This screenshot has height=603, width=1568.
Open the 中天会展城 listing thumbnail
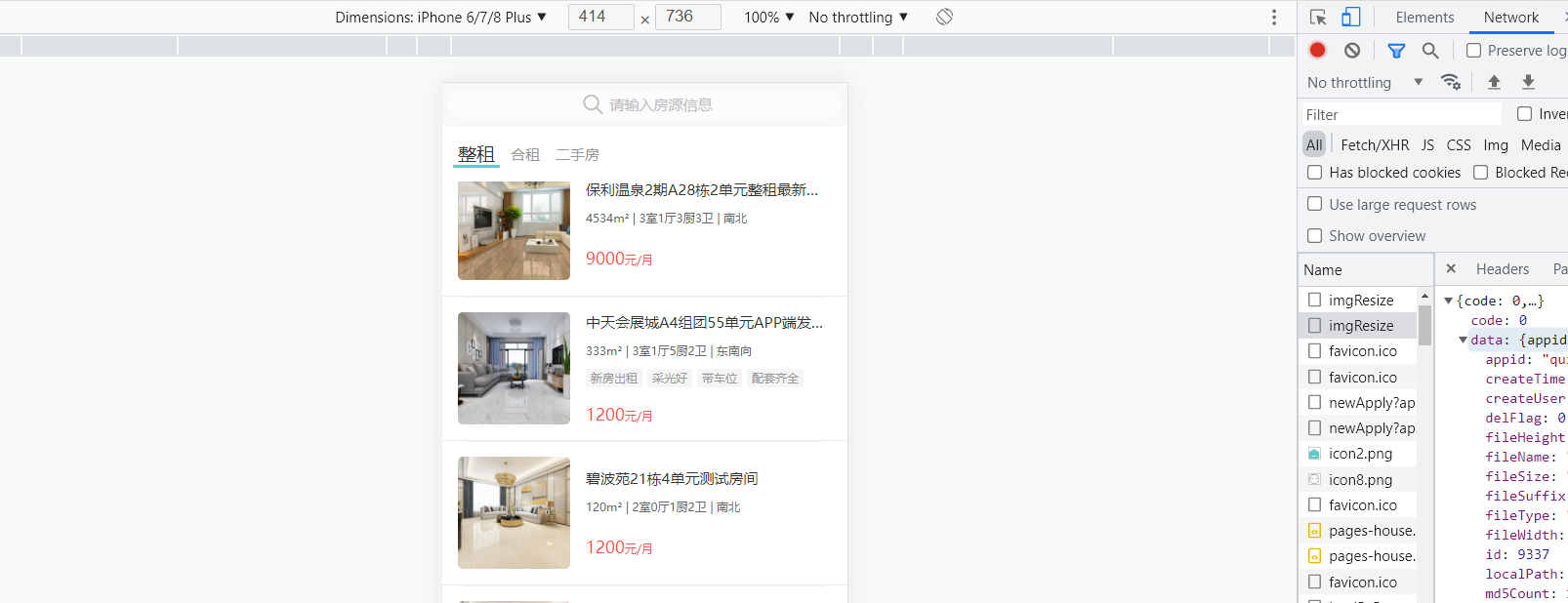(514, 368)
